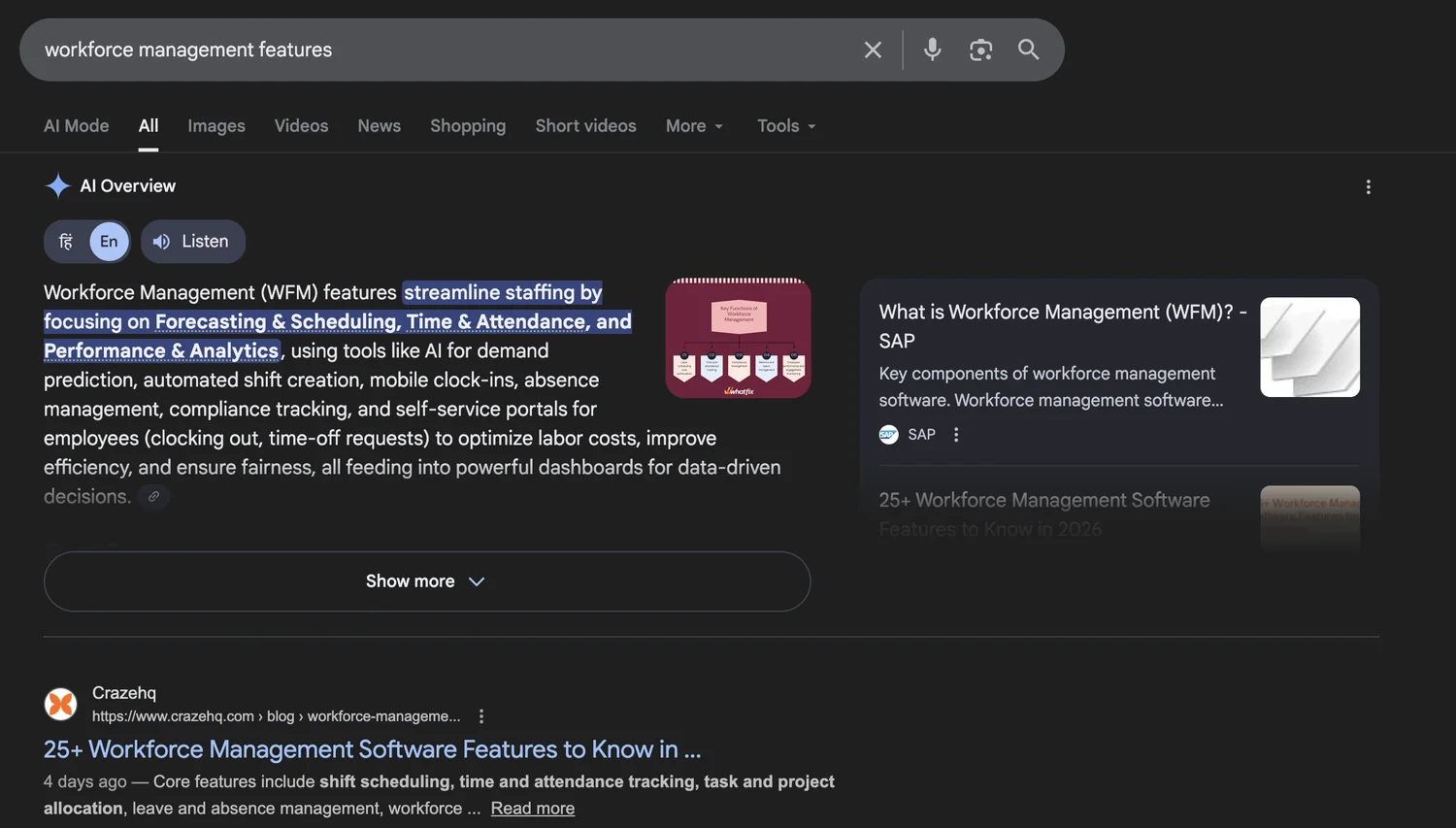Click the Read more link
Viewport: 1456px width, 828px height.
click(x=533, y=809)
